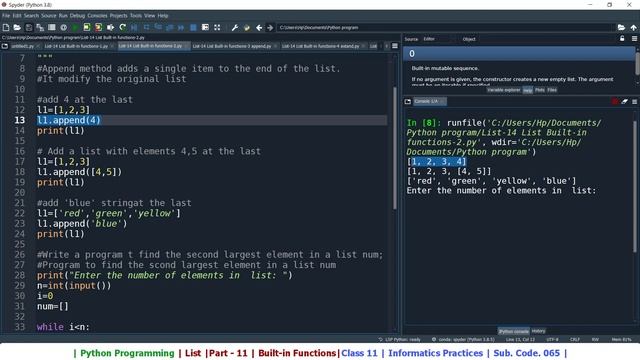Image resolution: width=640 pixels, height=360 pixels.
Task: Open the View menu
Action: [x=149, y=16]
